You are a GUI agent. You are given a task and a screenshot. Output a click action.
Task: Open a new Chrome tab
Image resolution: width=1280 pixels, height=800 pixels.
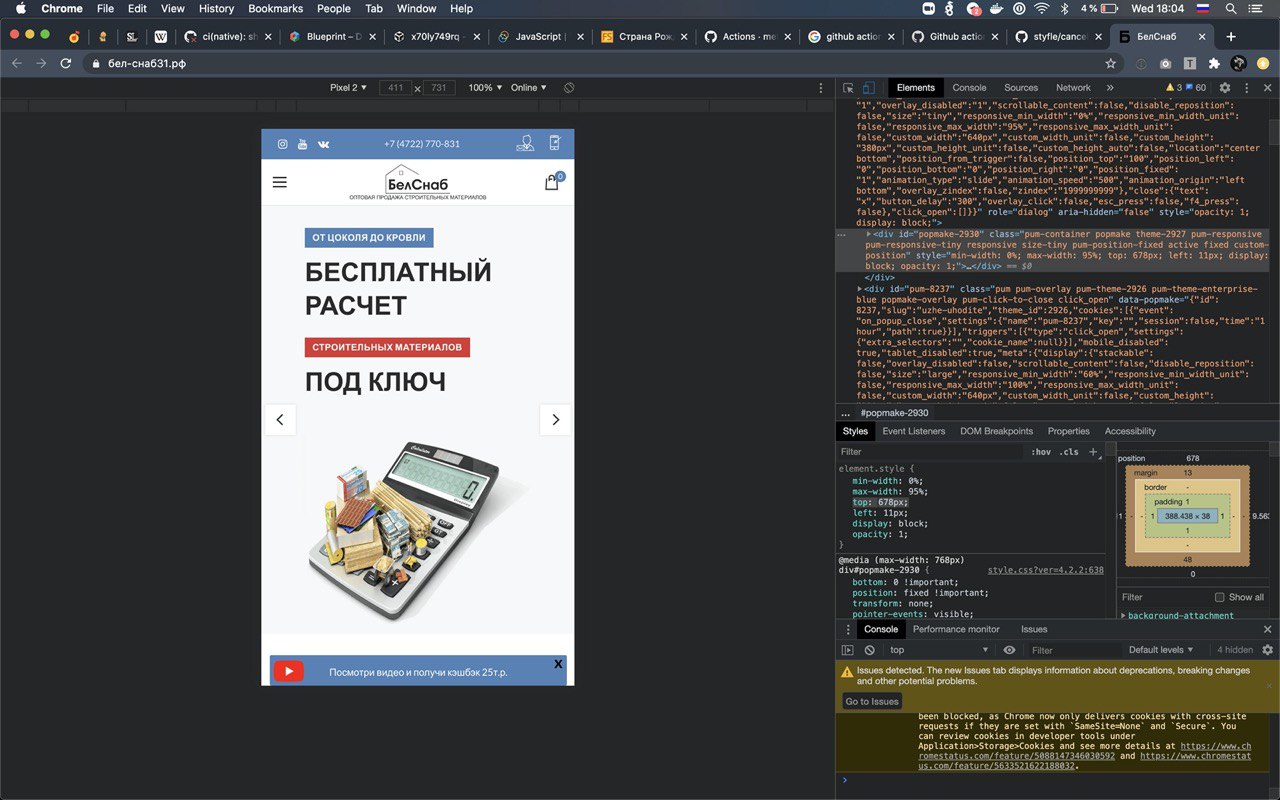point(1231,37)
